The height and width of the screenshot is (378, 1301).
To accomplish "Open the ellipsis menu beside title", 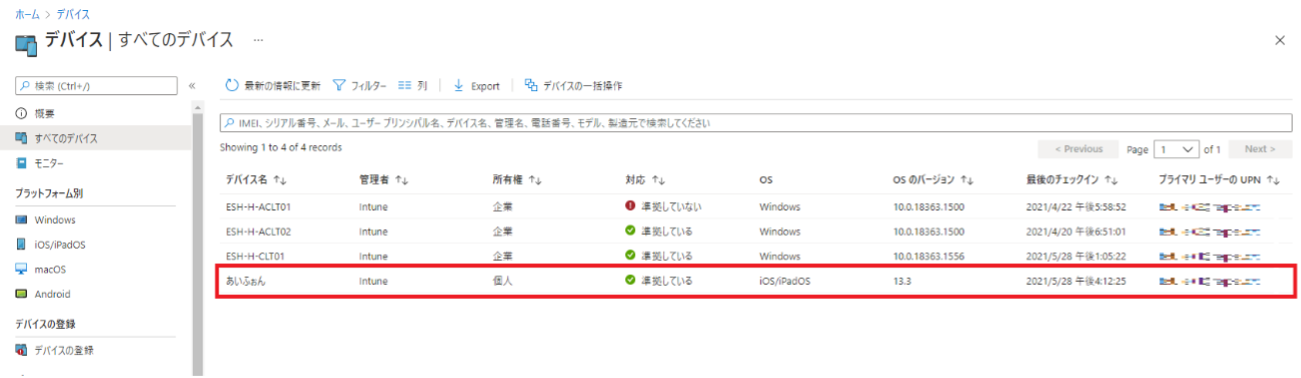I will 258,40.
